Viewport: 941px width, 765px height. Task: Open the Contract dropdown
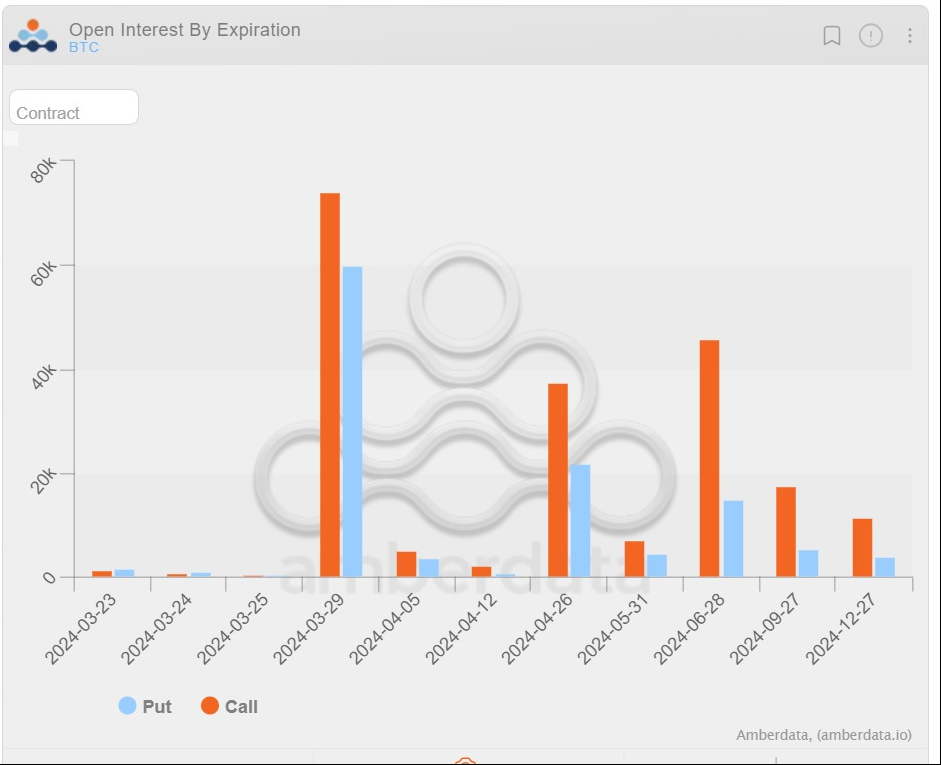click(74, 108)
